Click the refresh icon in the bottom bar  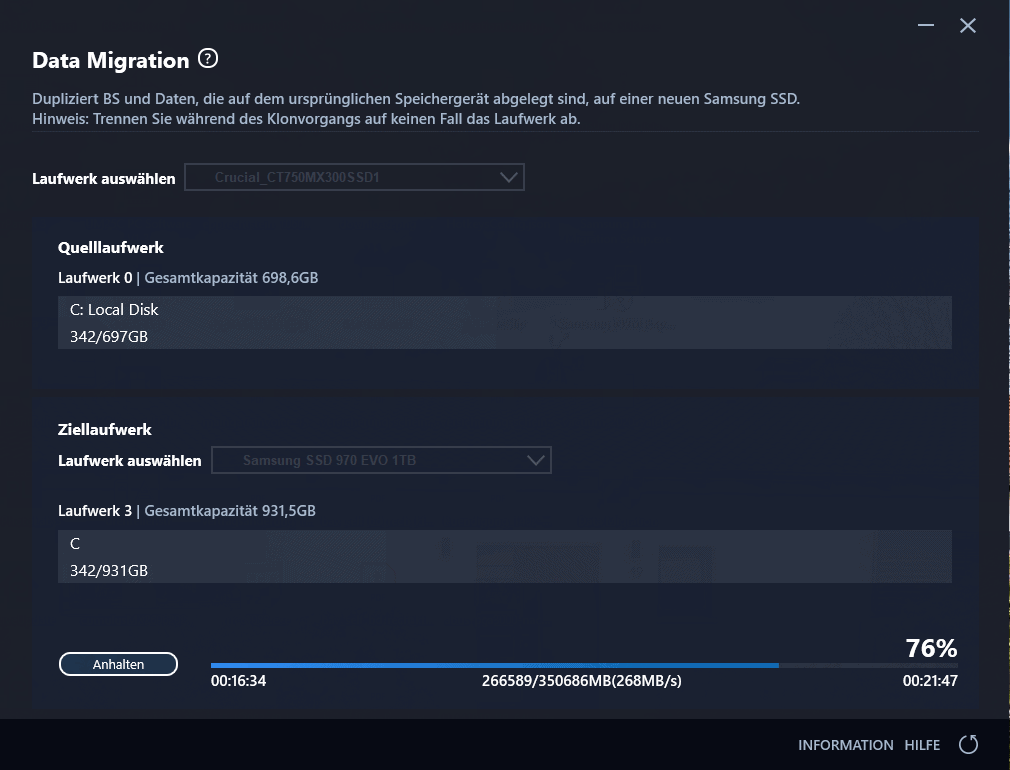click(968, 744)
